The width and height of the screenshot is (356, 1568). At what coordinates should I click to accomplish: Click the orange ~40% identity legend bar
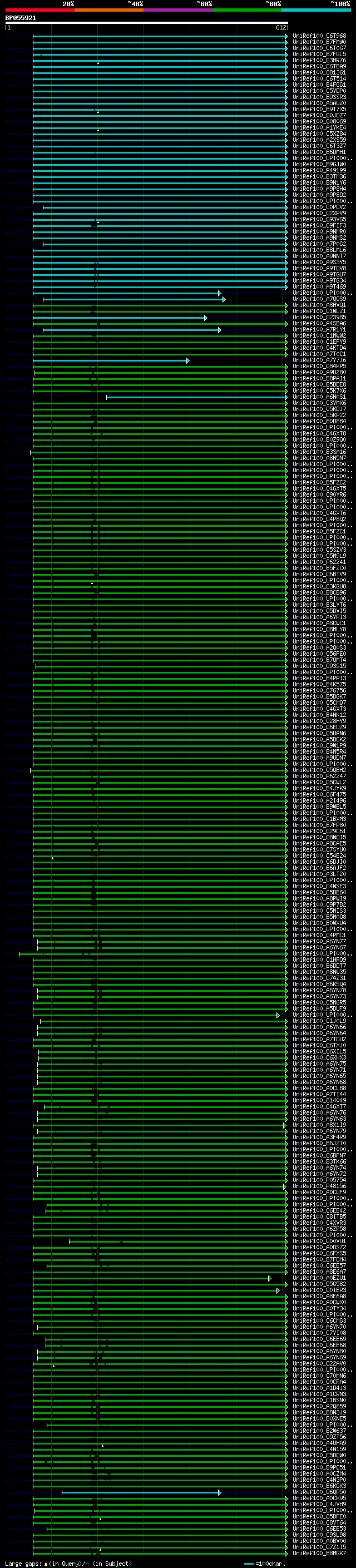tap(109, 10)
